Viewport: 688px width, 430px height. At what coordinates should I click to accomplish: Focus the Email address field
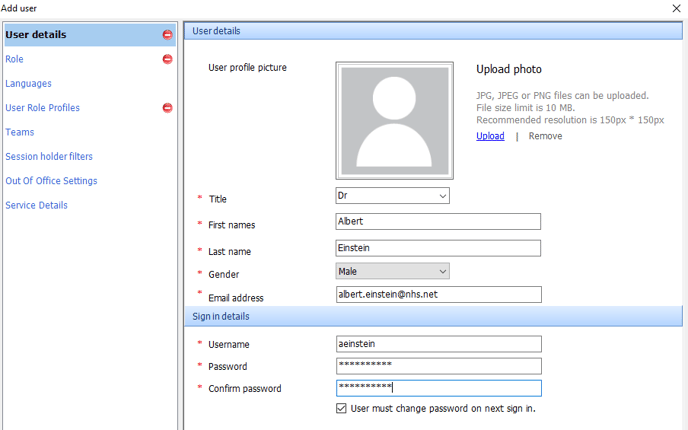click(x=438, y=294)
